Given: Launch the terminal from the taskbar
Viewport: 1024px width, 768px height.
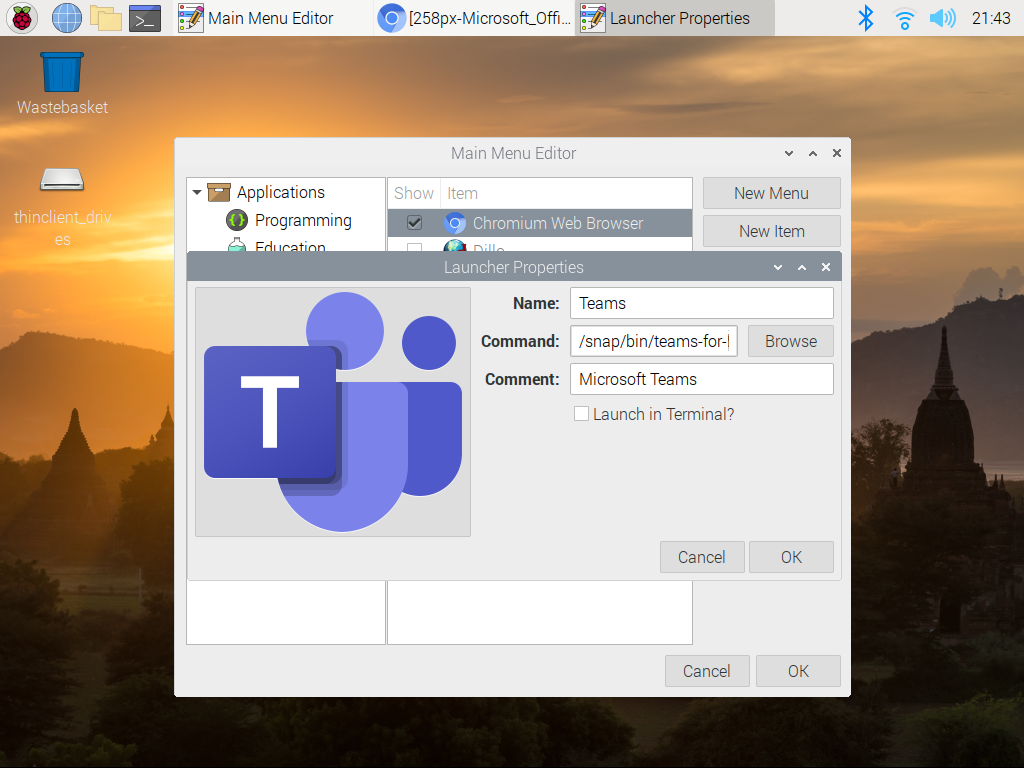Looking at the screenshot, I should [145, 18].
